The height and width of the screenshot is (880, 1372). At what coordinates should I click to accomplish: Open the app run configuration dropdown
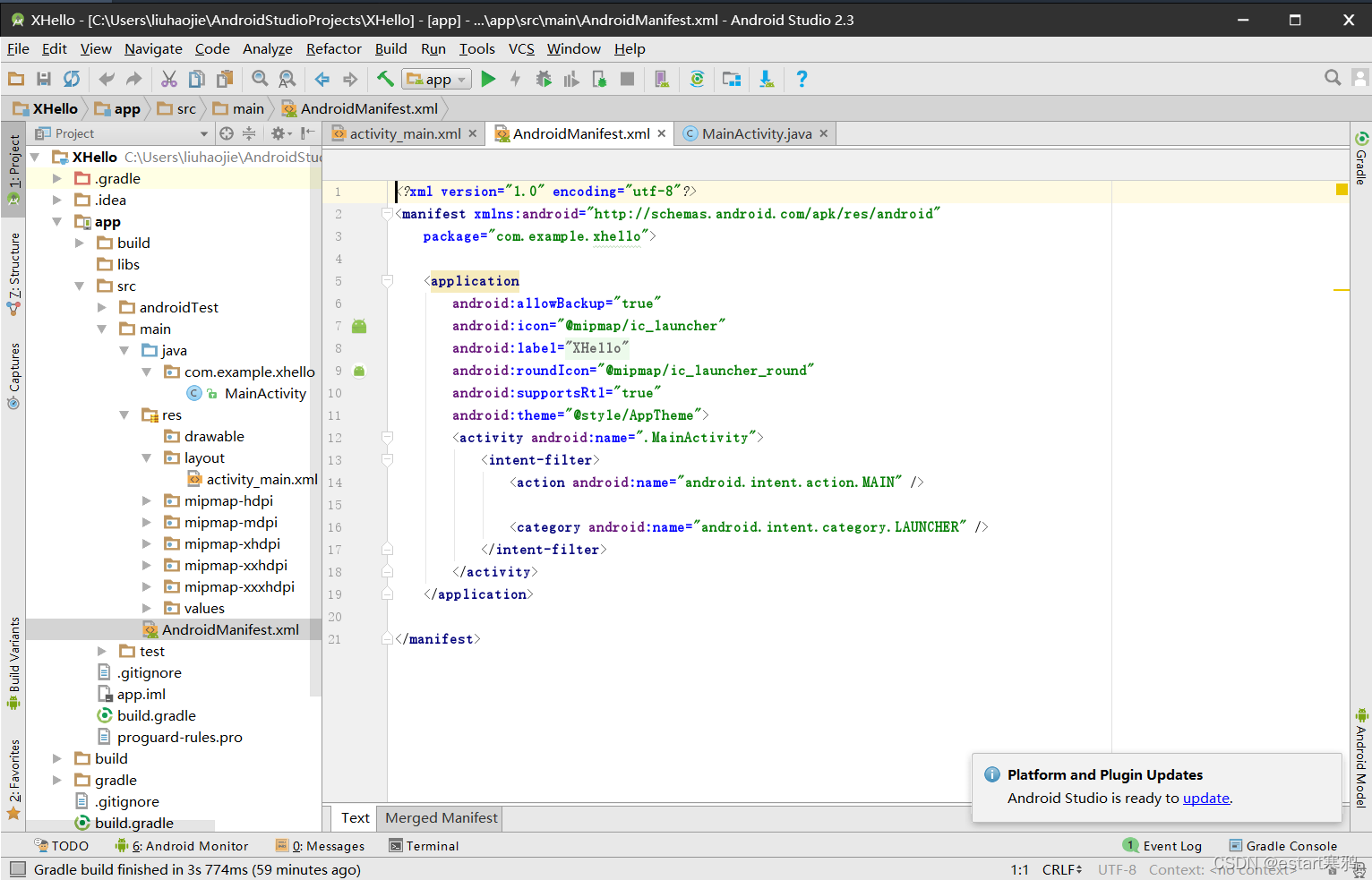click(437, 80)
